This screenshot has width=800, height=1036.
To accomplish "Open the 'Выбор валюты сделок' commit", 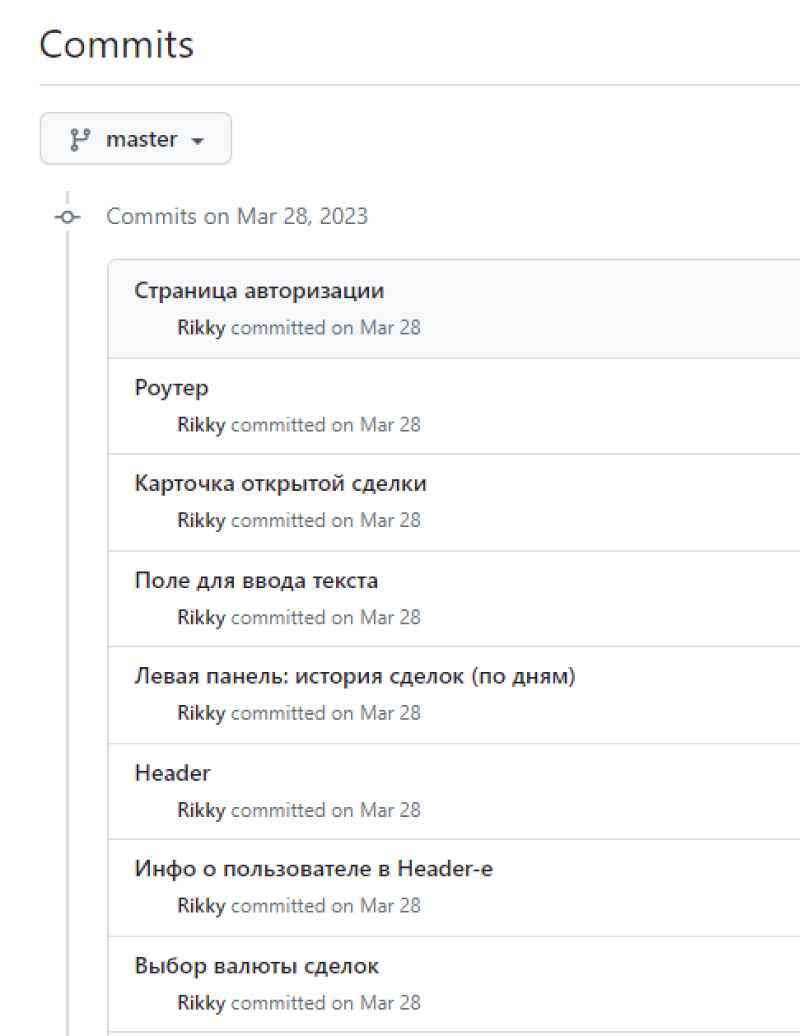I will coord(256,966).
